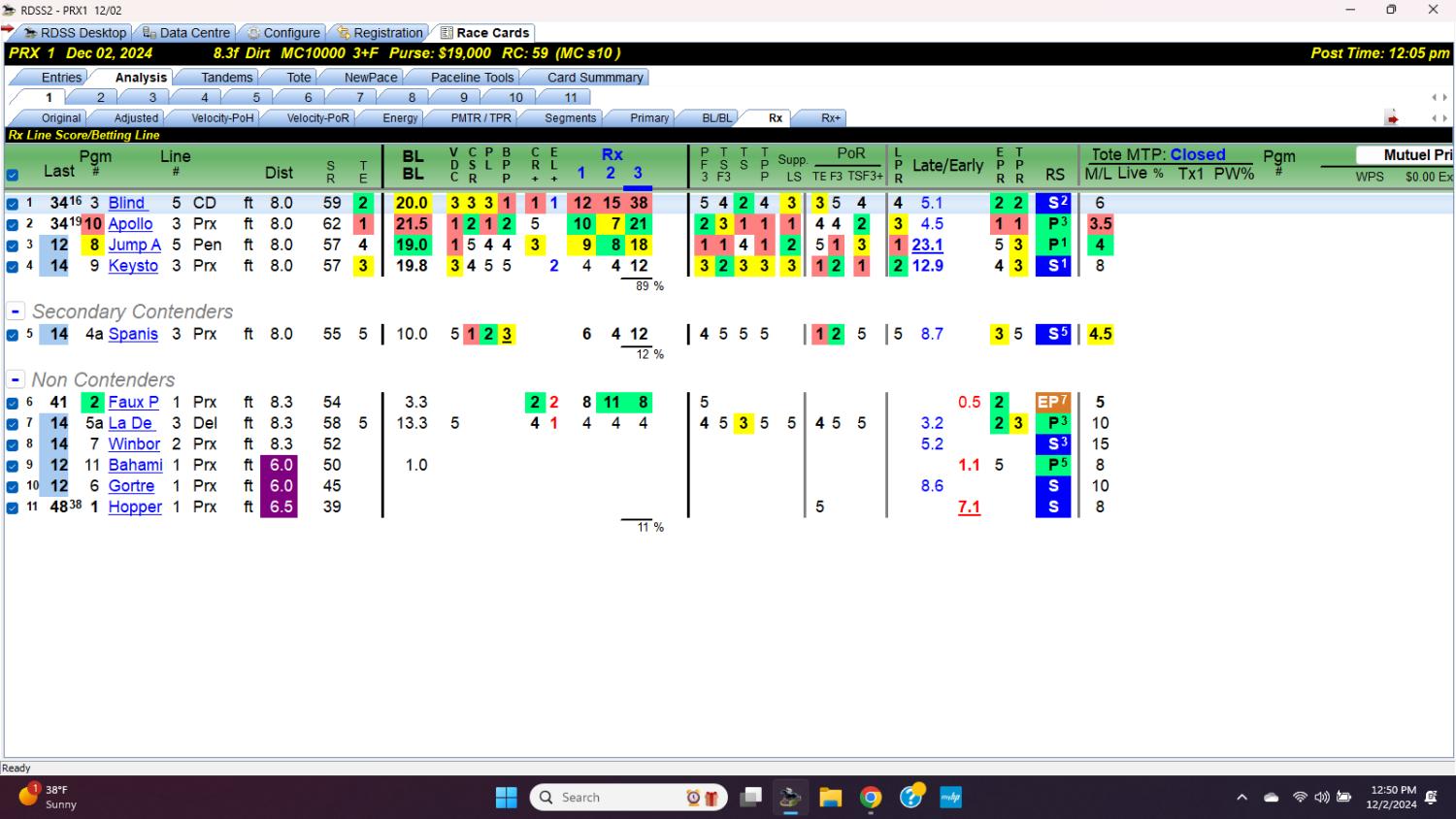
Task: Open the Get Help taskbar icon
Action: 911,798
